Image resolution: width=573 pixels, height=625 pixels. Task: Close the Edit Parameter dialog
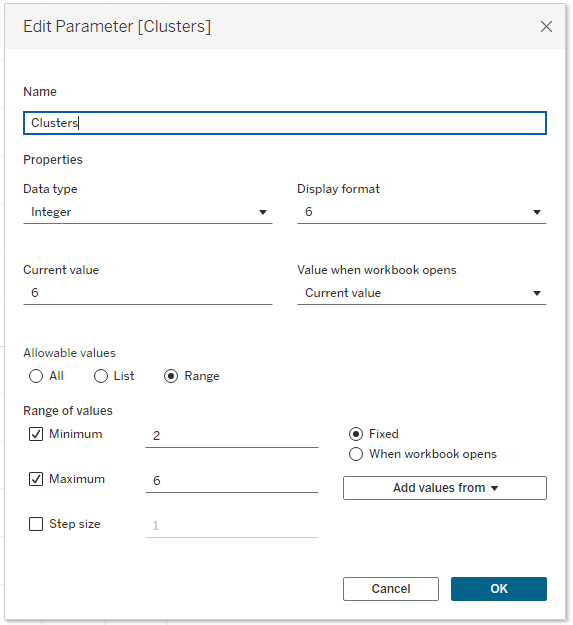point(546,27)
